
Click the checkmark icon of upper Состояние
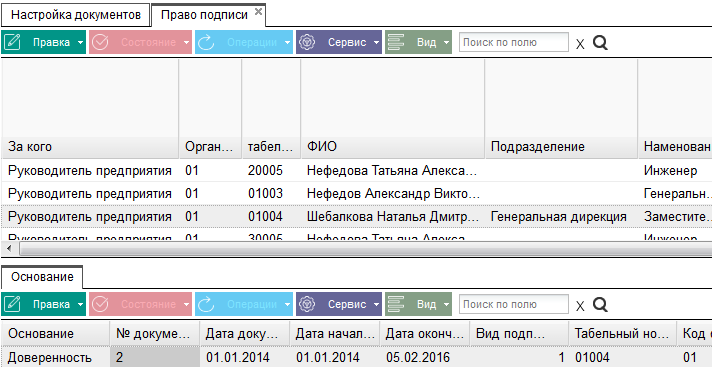click(100, 42)
